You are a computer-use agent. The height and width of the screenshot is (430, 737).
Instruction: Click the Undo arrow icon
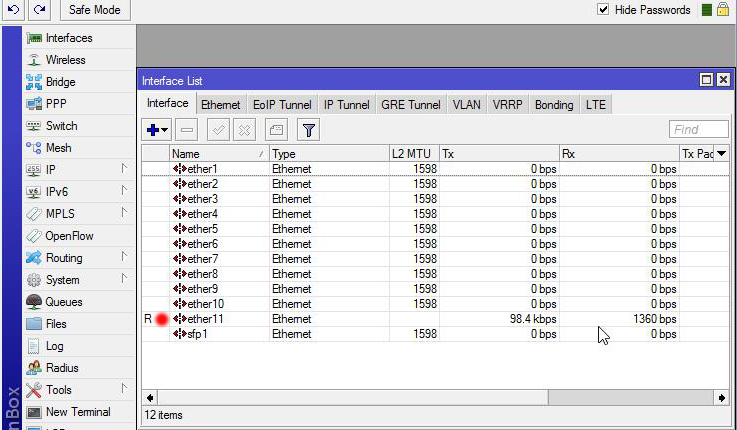pos(13,9)
